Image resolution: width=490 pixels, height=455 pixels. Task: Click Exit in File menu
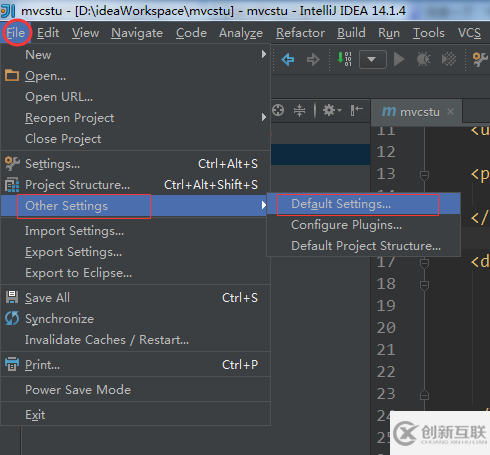(135, 415)
